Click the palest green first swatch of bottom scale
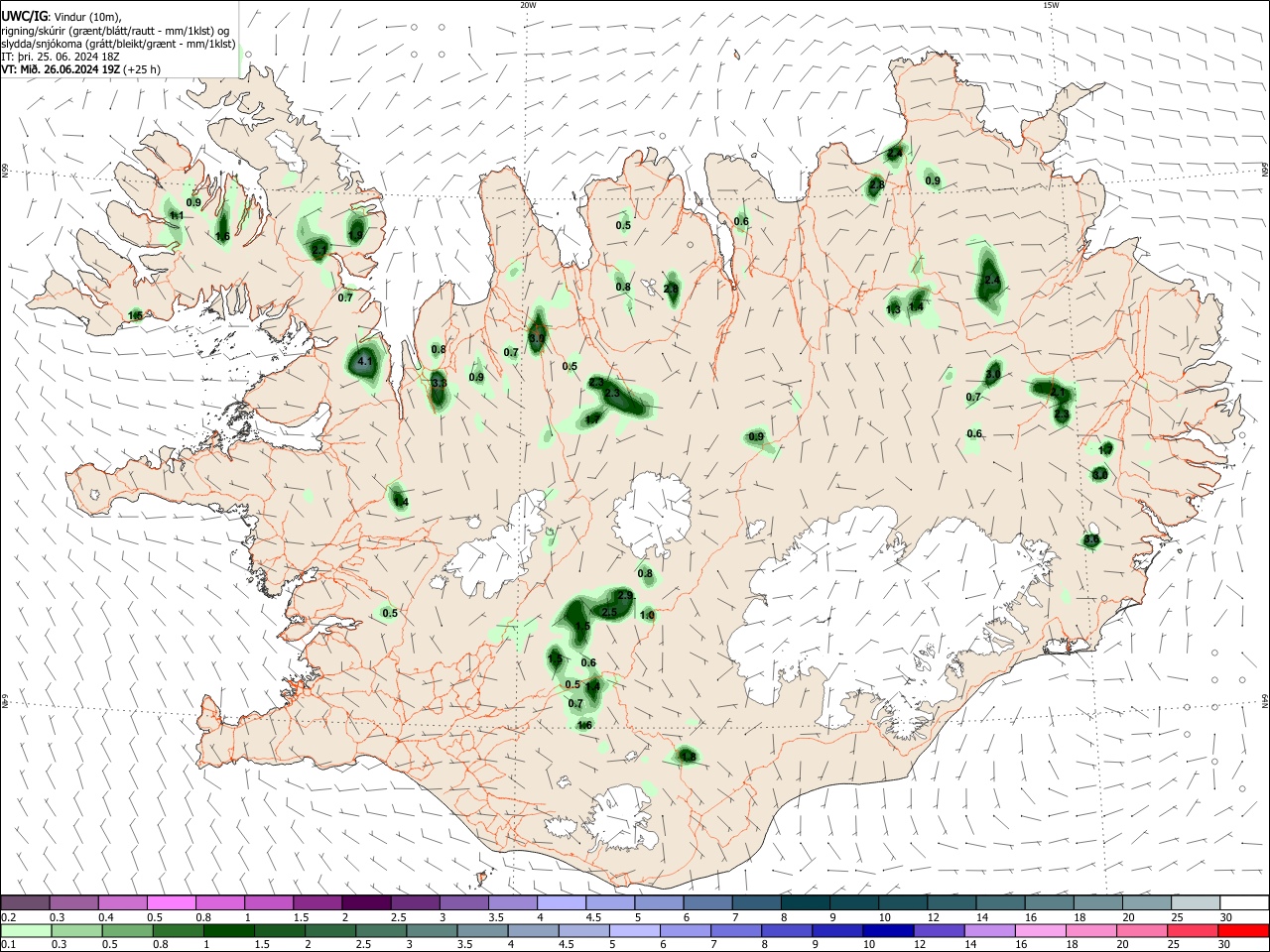The width and height of the screenshot is (1270, 952). tap(25, 930)
